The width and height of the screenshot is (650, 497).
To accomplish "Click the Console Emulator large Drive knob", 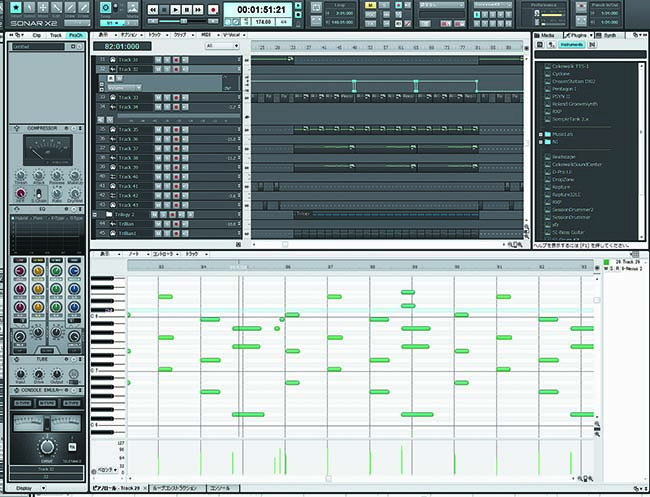I will (47, 447).
